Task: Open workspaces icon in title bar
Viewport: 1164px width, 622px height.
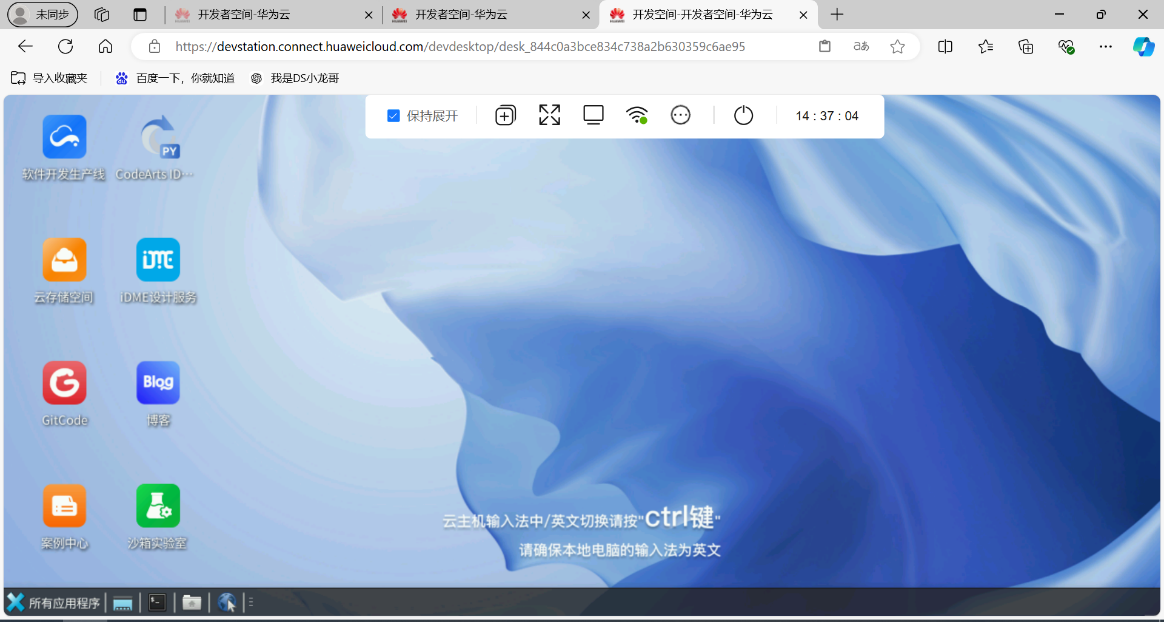Action: (x=102, y=14)
